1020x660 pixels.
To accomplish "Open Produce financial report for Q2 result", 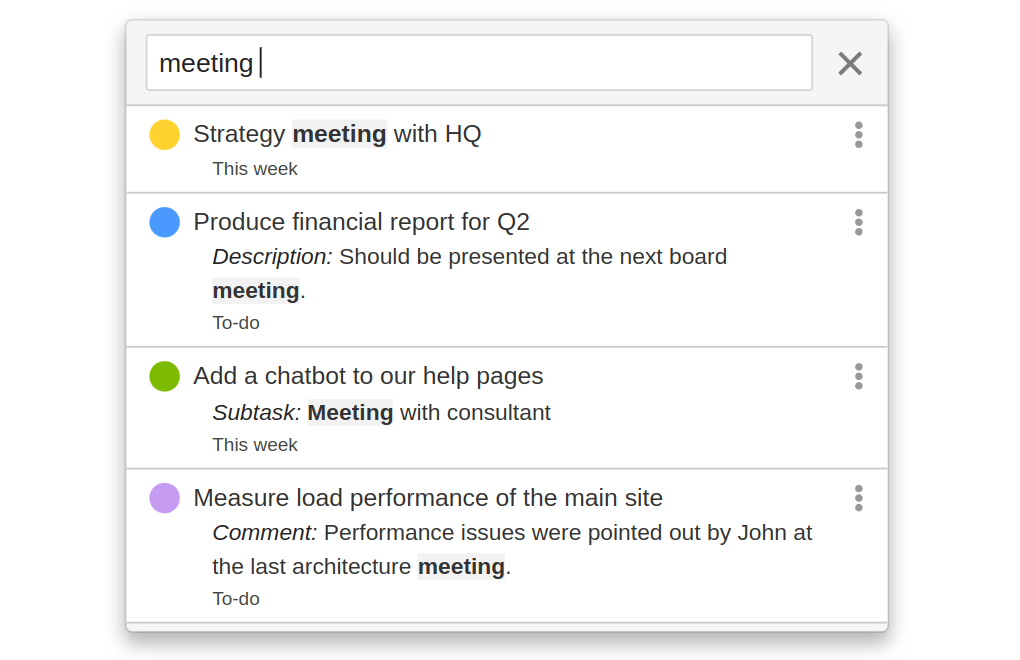I will click(x=361, y=222).
